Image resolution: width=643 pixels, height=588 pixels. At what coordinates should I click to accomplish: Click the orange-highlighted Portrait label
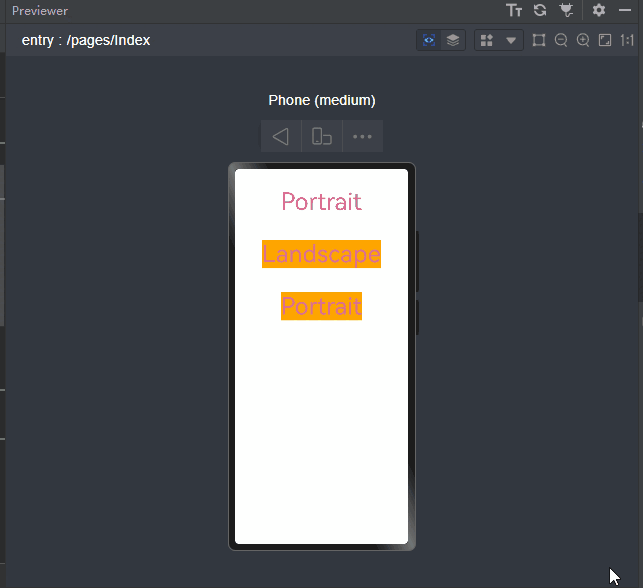(x=321, y=306)
